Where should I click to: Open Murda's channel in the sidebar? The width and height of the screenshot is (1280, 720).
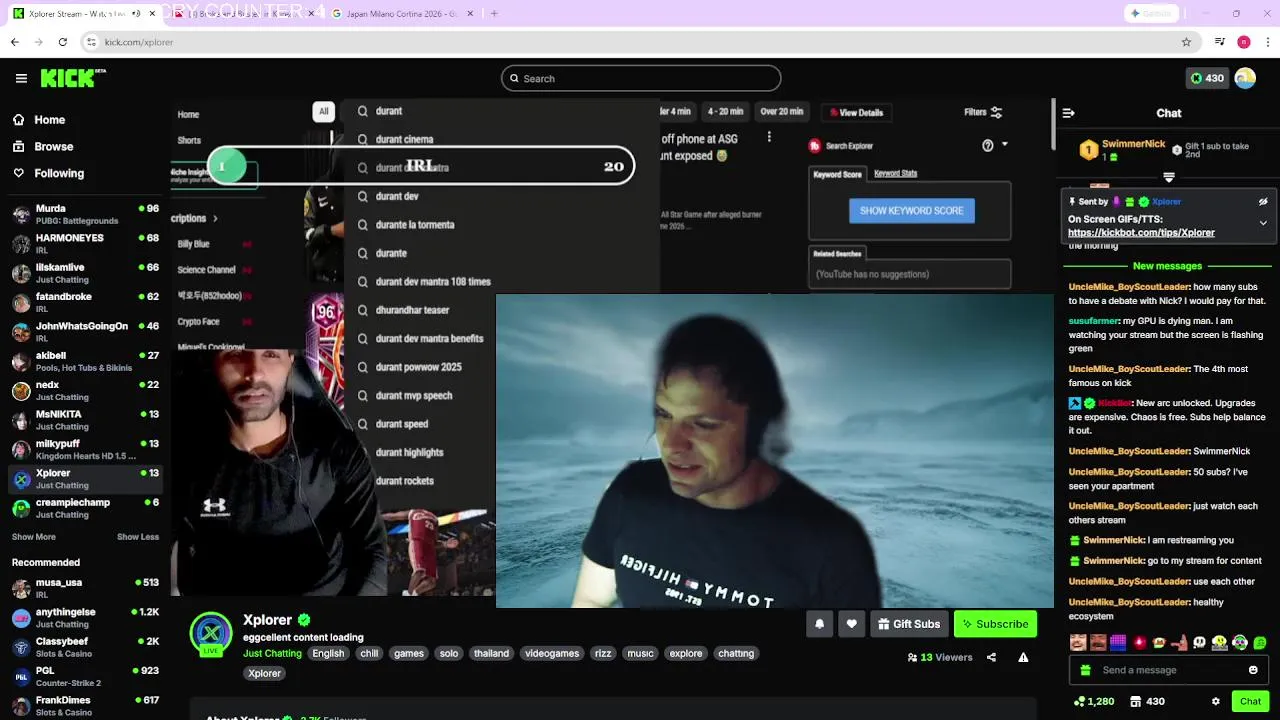pyautogui.click(x=85, y=214)
